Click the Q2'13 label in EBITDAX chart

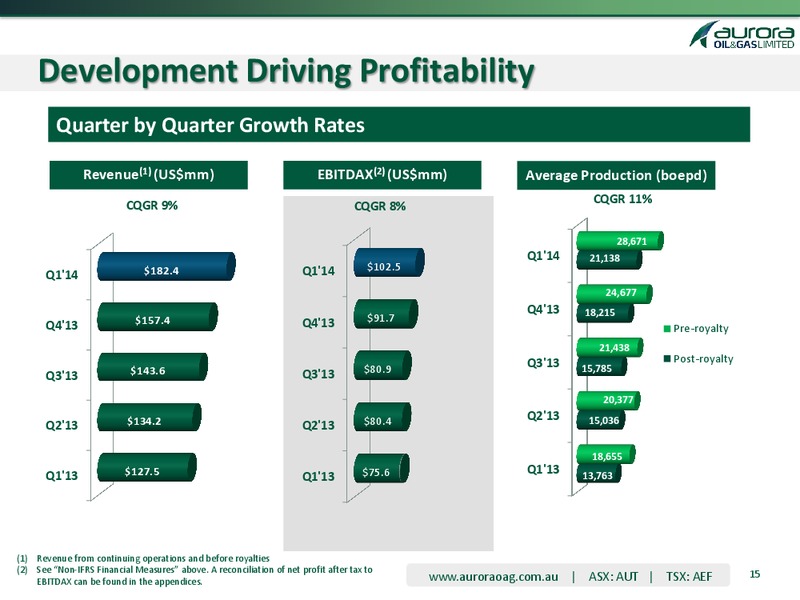tap(318, 425)
